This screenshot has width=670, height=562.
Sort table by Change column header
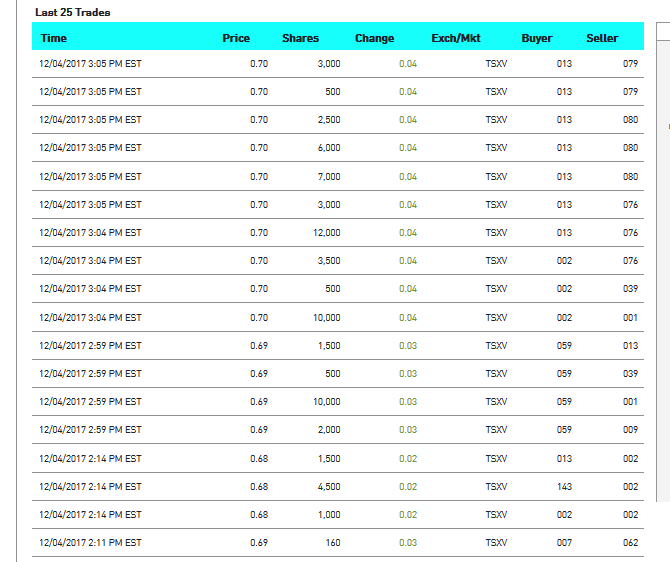pos(374,38)
